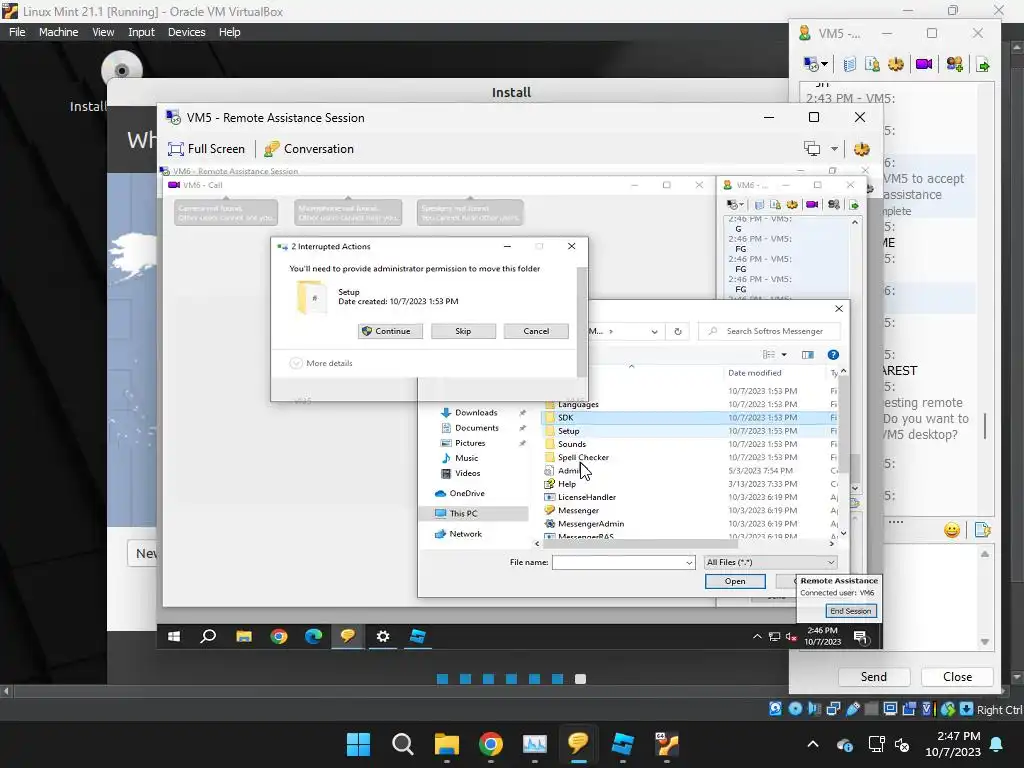This screenshot has height=768, width=1024.
Task: Click End Session in Remote Assistance popup
Action: coord(850,611)
